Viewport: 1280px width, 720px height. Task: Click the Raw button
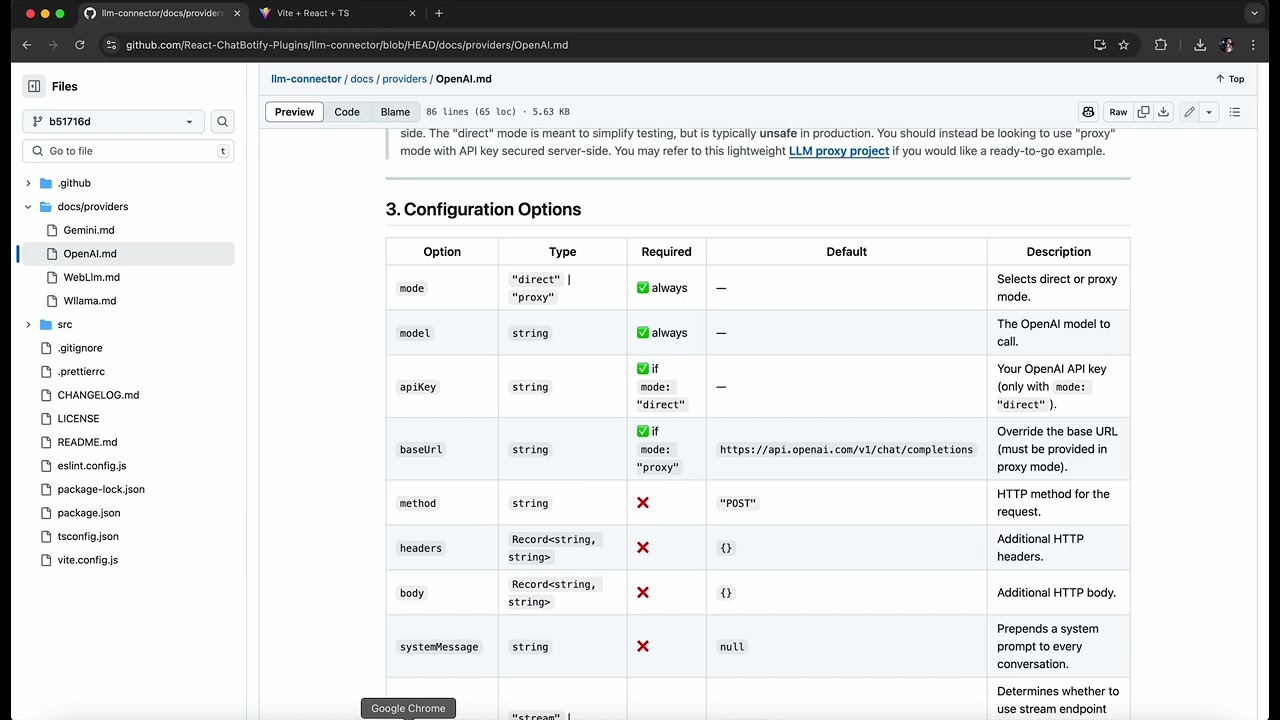pyautogui.click(x=1118, y=112)
